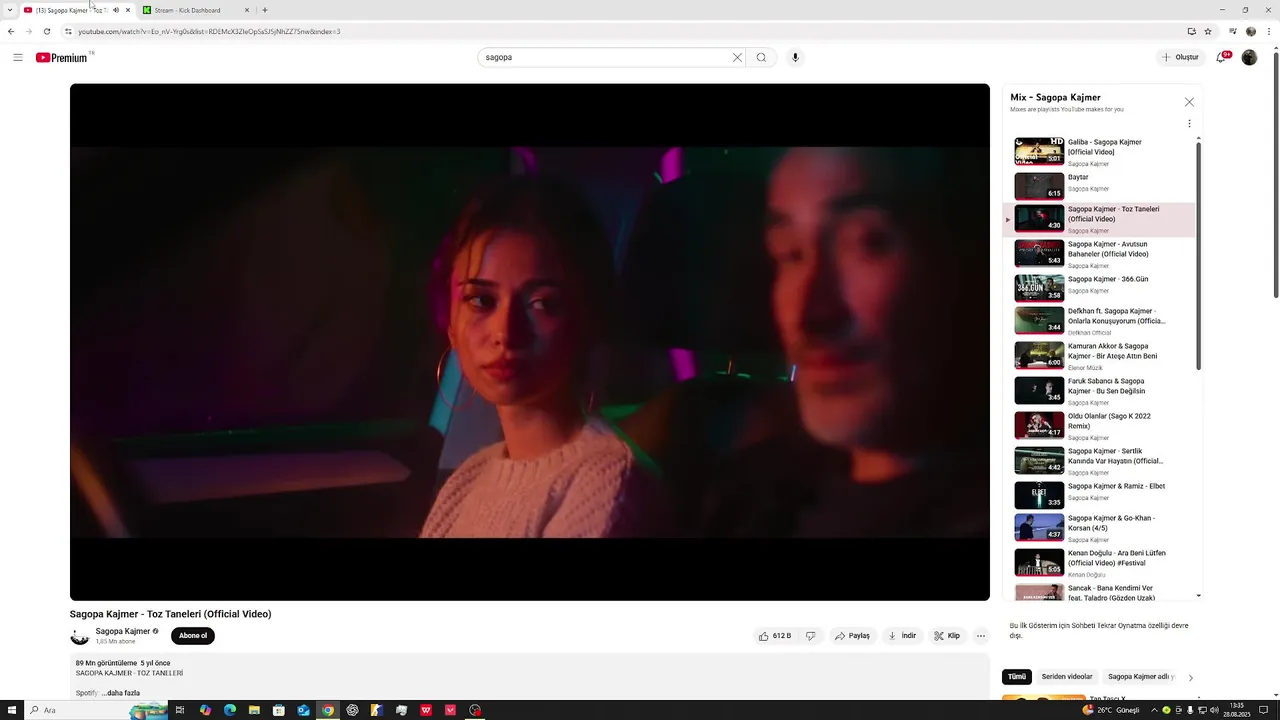
Task: Click the video player area
Action: 530,342
